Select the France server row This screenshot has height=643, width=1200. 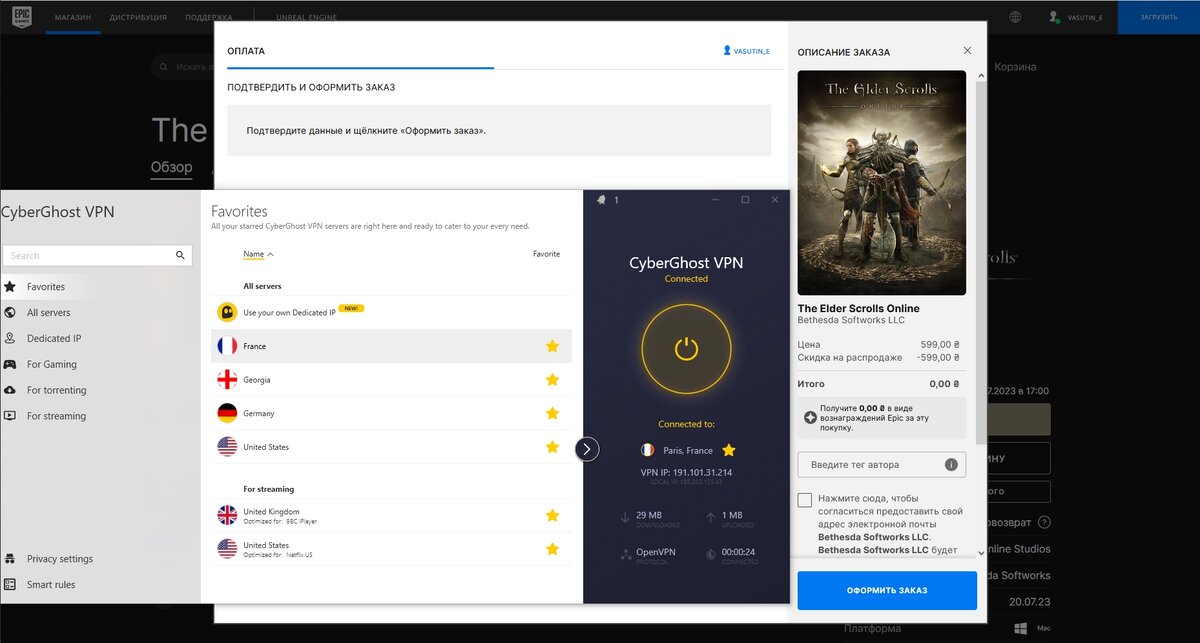392,346
